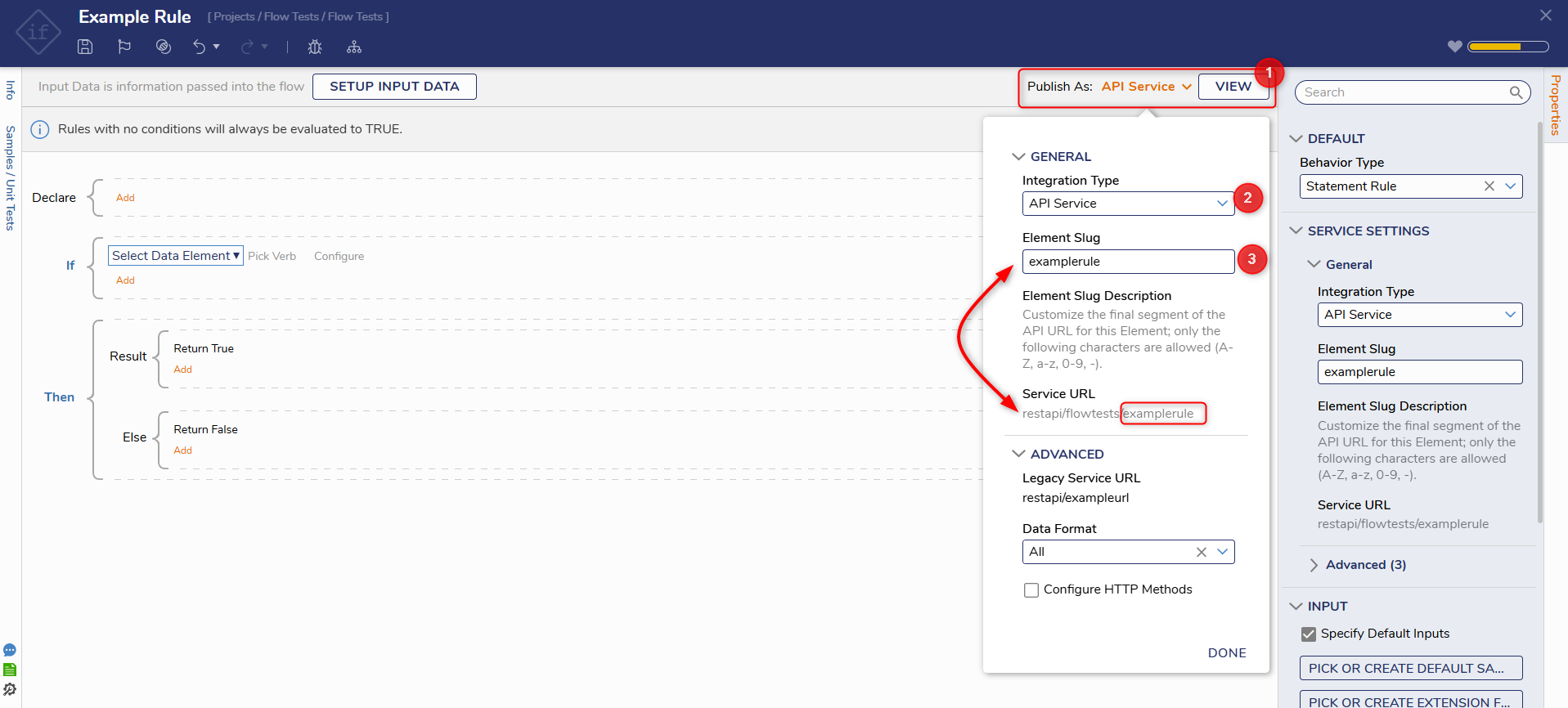Open Integration Type dropdown in popup
Image resolution: width=1568 pixels, height=708 pixels.
(x=1128, y=204)
